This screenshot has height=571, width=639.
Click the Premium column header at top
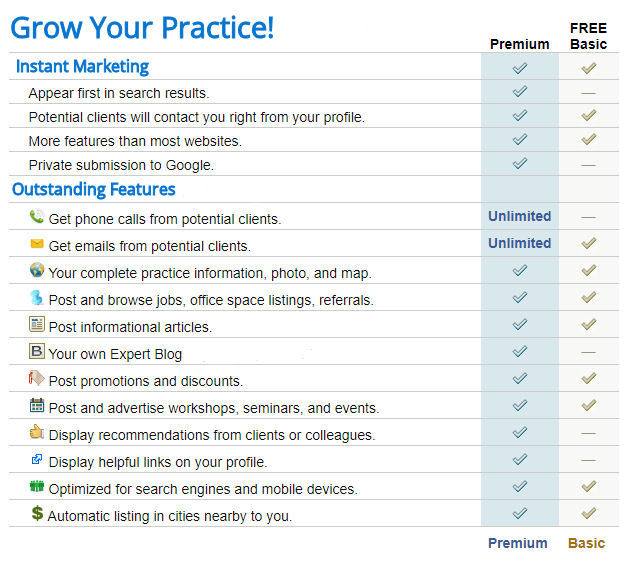[520, 44]
